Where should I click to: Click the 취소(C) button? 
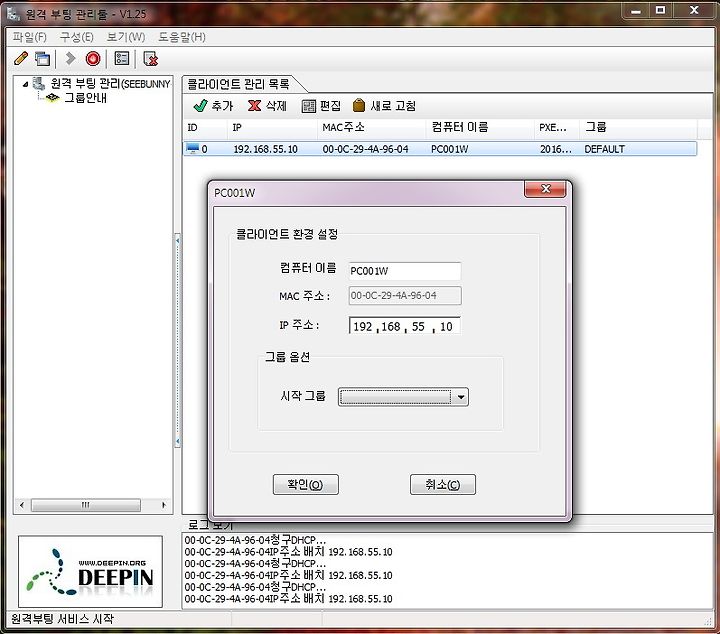pos(443,485)
